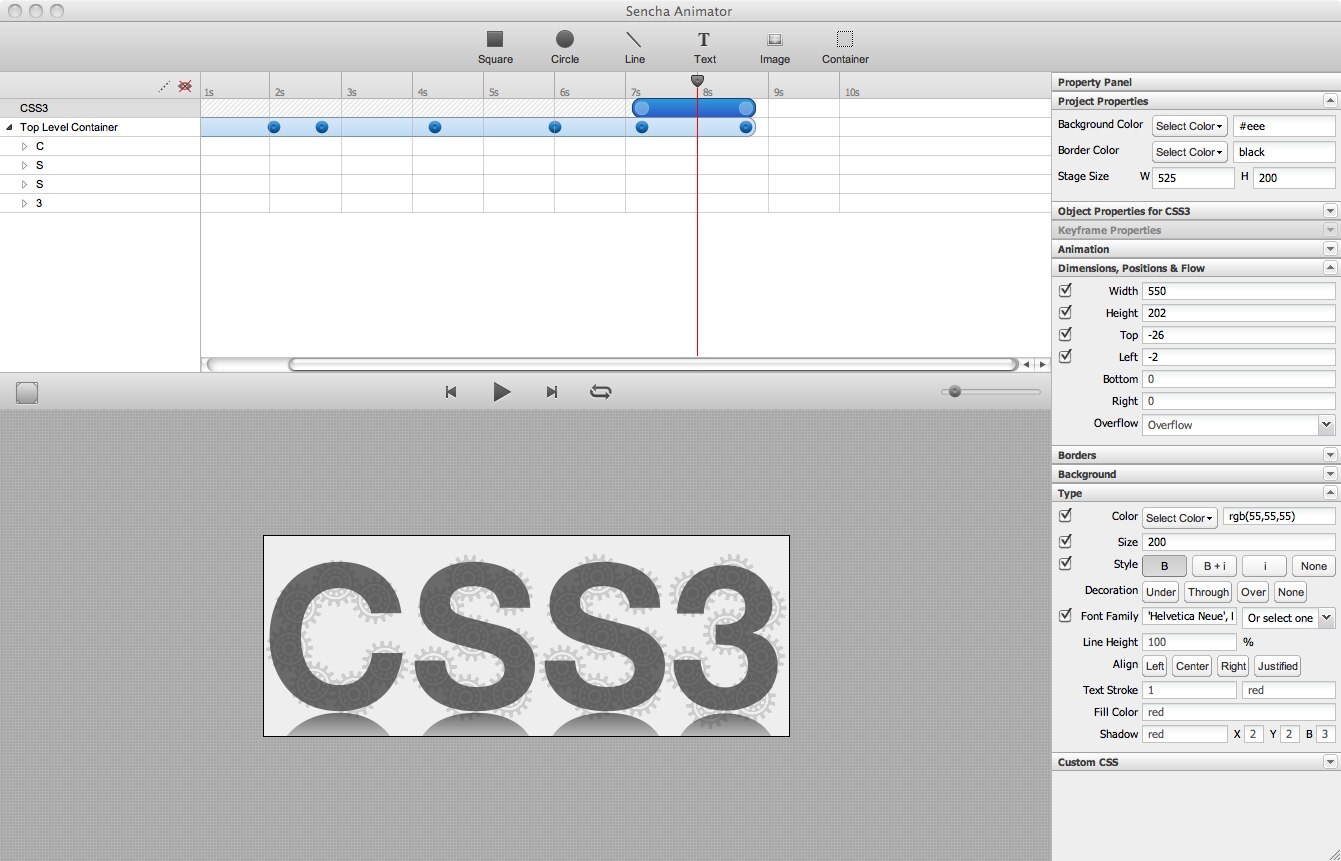Toggle the Font Family checkbox
Image resolution: width=1341 pixels, height=861 pixels.
pos(1065,616)
